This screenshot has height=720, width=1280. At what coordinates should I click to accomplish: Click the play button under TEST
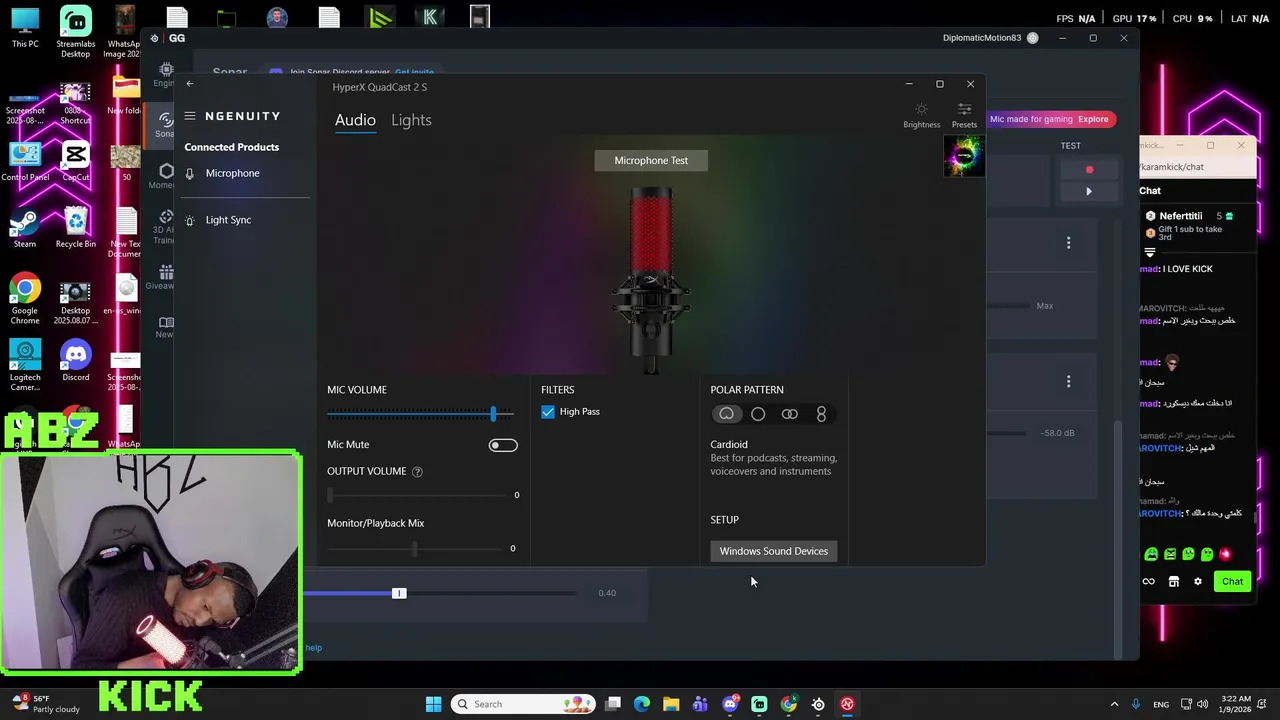coord(1089,191)
